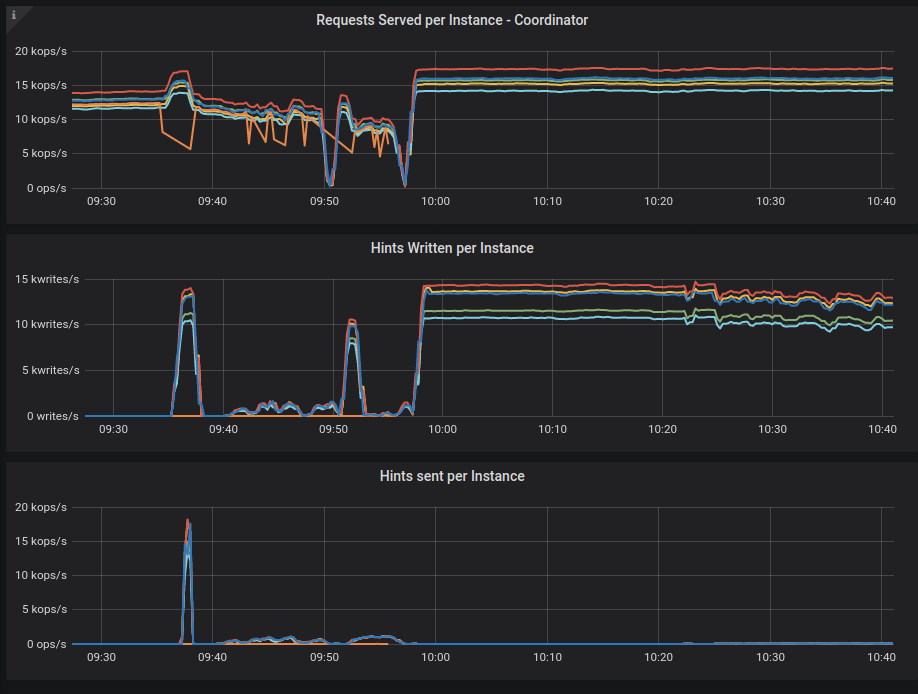This screenshot has height=694, width=918.
Task: Click '09:30' time label in Hints Written panel
Action: [113, 429]
